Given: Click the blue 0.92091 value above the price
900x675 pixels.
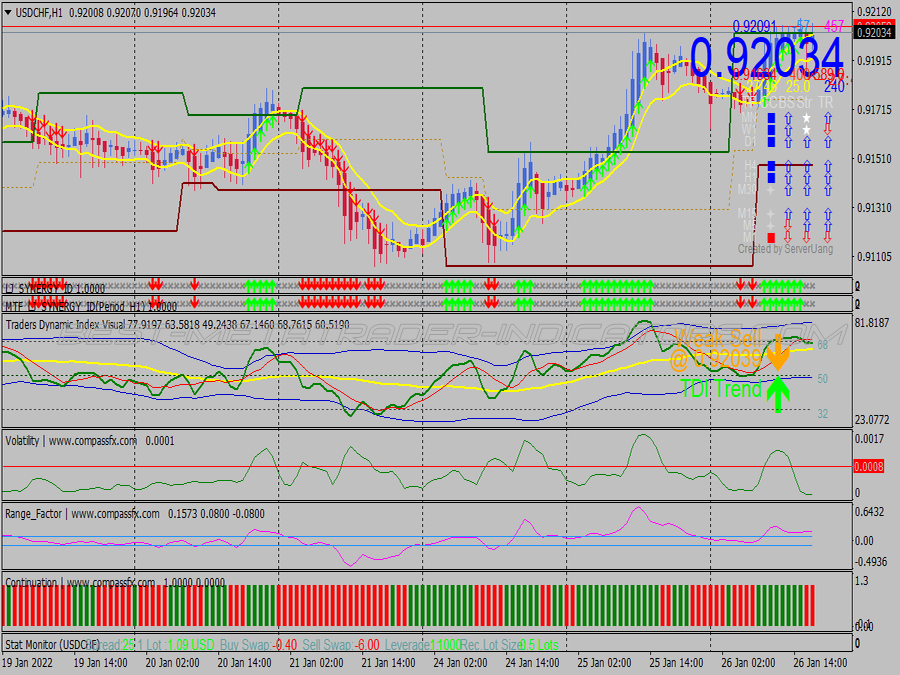Looking at the screenshot, I should [754, 26].
